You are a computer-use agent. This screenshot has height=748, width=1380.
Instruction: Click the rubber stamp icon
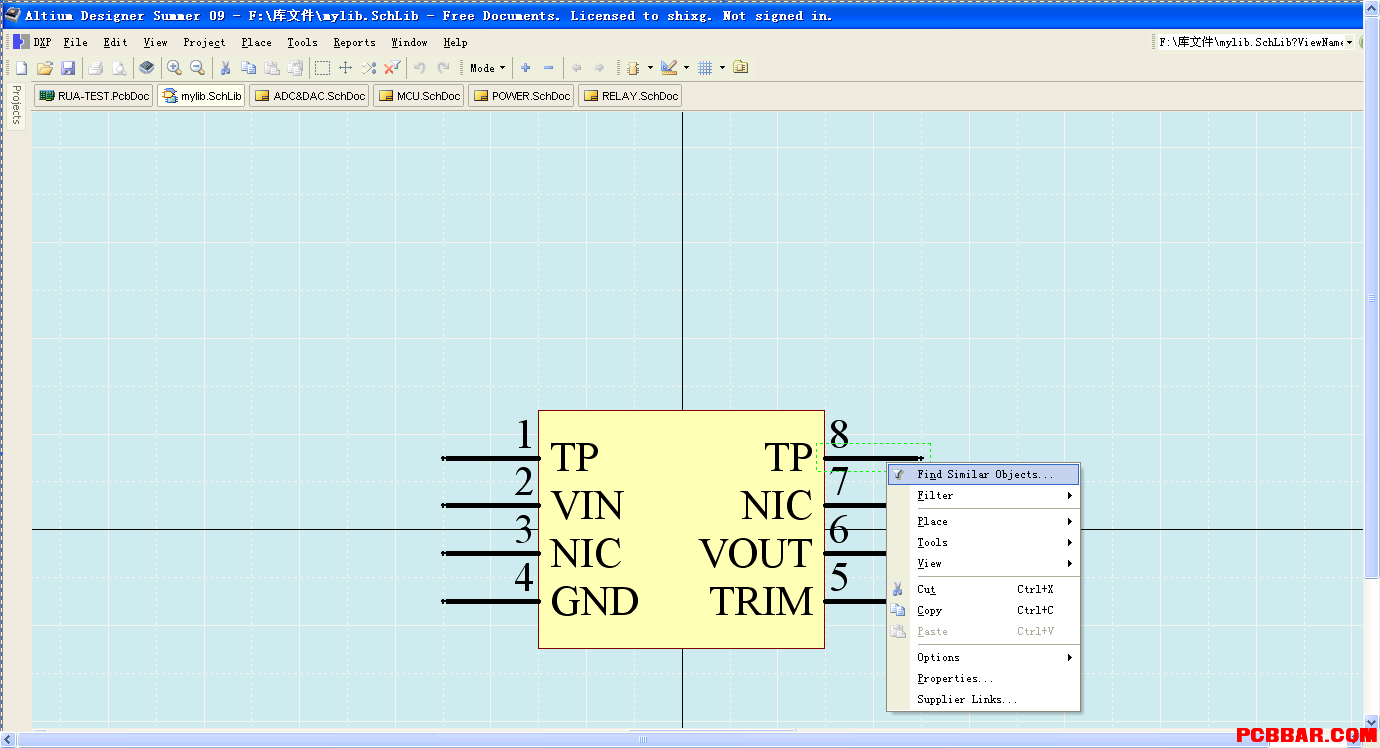point(295,68)
